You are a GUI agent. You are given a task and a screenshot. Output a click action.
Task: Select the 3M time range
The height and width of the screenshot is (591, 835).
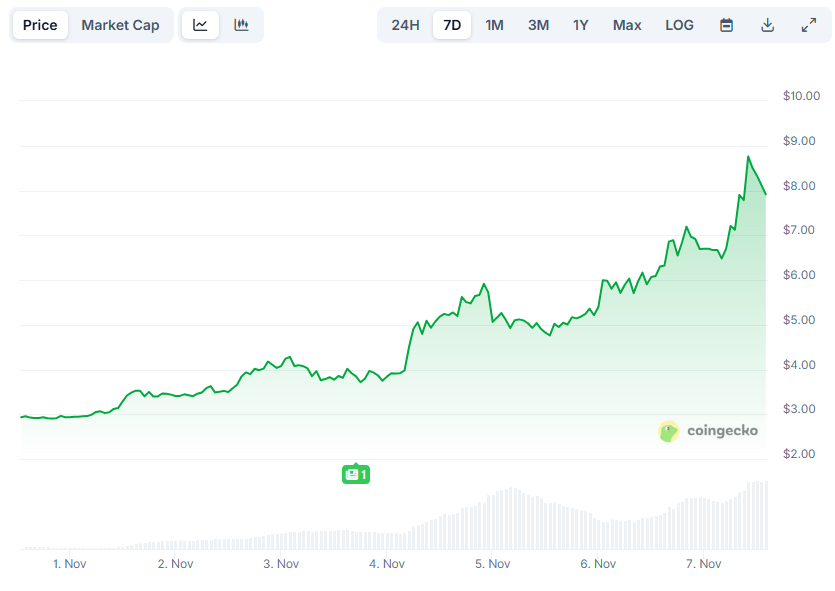pyautogui.click(x=537, y=25)
